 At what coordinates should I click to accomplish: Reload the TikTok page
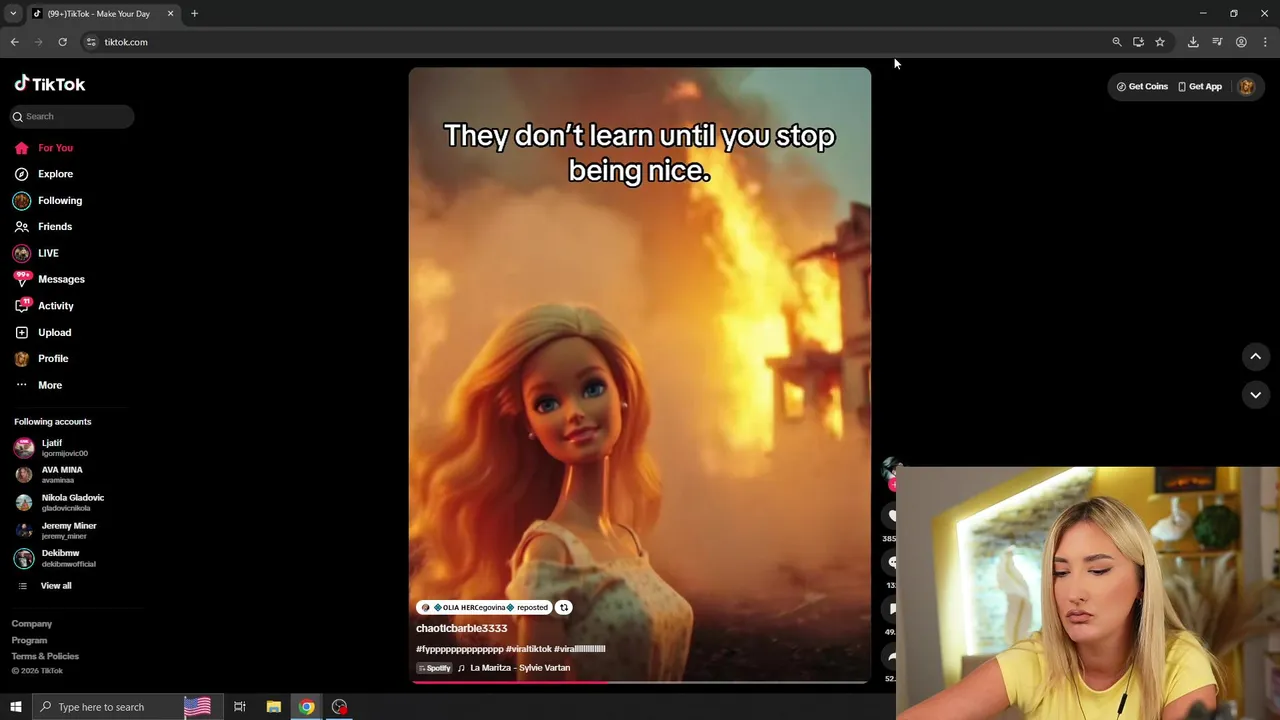(62, 42)
